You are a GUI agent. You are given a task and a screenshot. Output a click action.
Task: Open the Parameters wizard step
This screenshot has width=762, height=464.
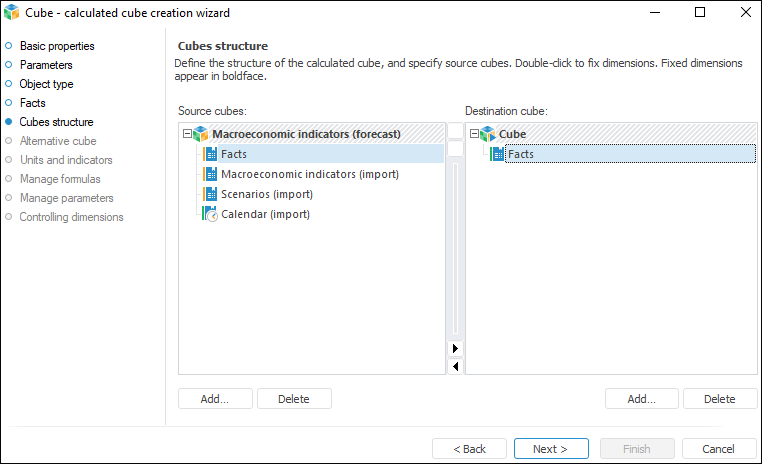[46, 65]
